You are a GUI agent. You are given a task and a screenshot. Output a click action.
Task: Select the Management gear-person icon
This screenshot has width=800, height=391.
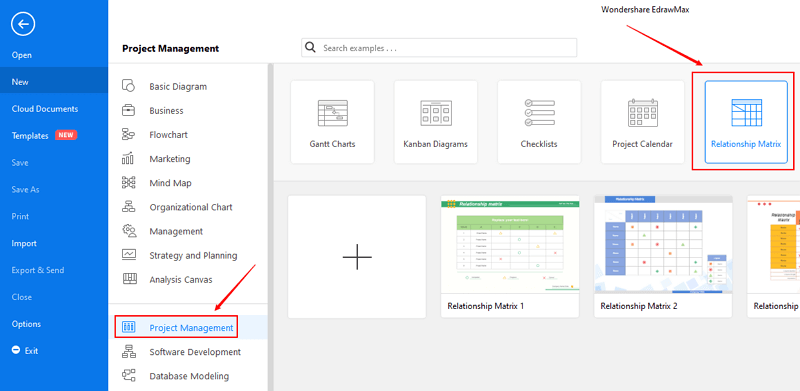tap(129, 231)
